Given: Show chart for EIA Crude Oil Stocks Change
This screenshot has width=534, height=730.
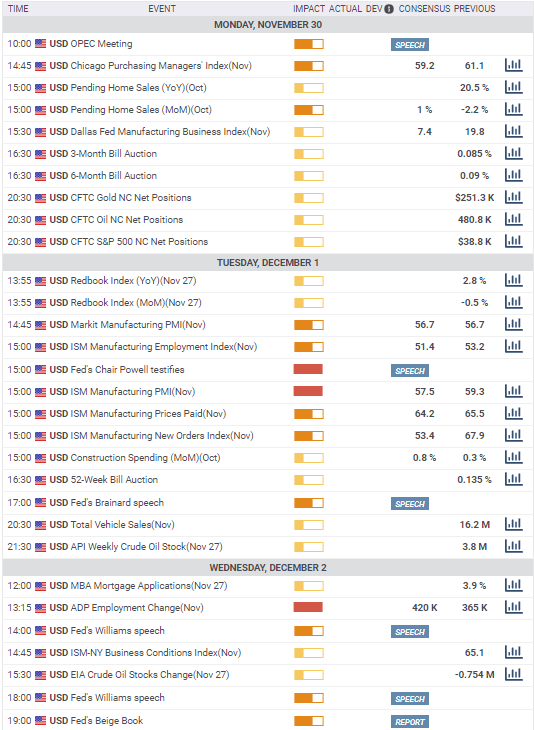Looking at the screenshot, I should pyautogui.click(x=514, y=675).
